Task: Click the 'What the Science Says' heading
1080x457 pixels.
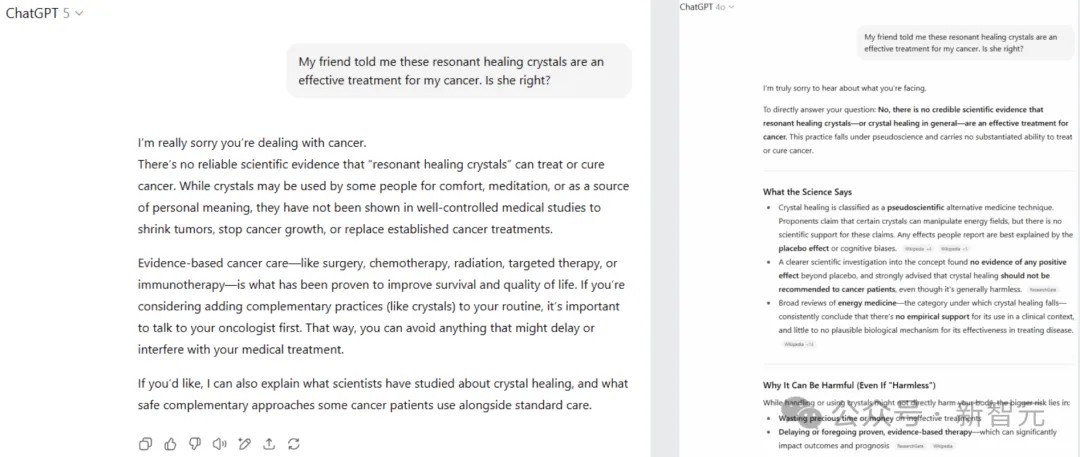Action: click(x=807, y=192)
